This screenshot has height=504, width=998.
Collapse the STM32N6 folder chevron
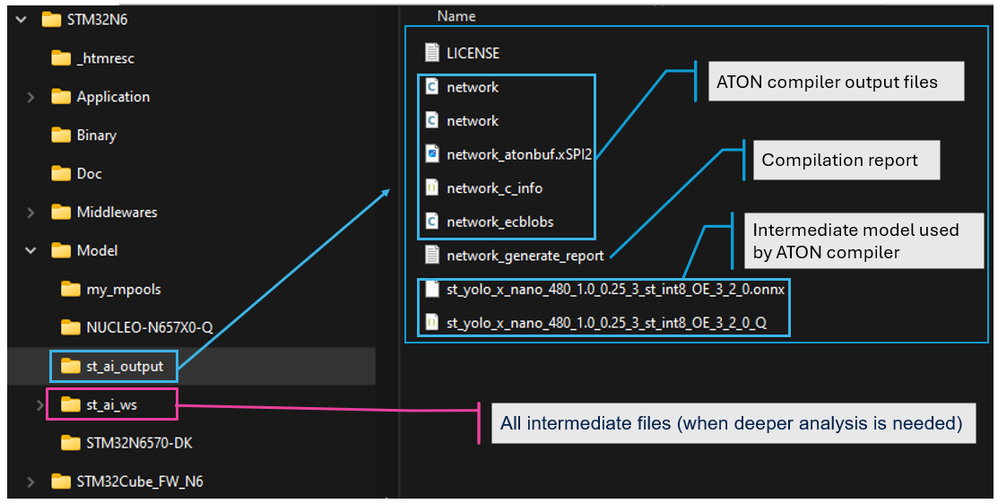[x=21, y=20]
